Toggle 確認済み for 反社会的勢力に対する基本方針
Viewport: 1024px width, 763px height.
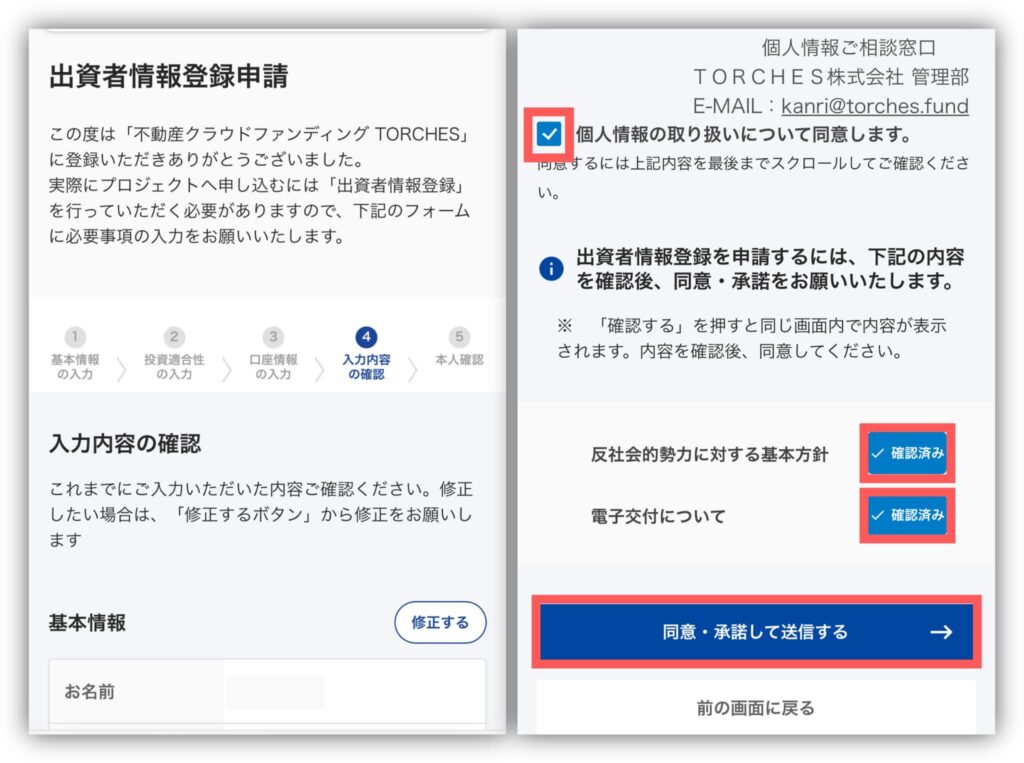907,453
